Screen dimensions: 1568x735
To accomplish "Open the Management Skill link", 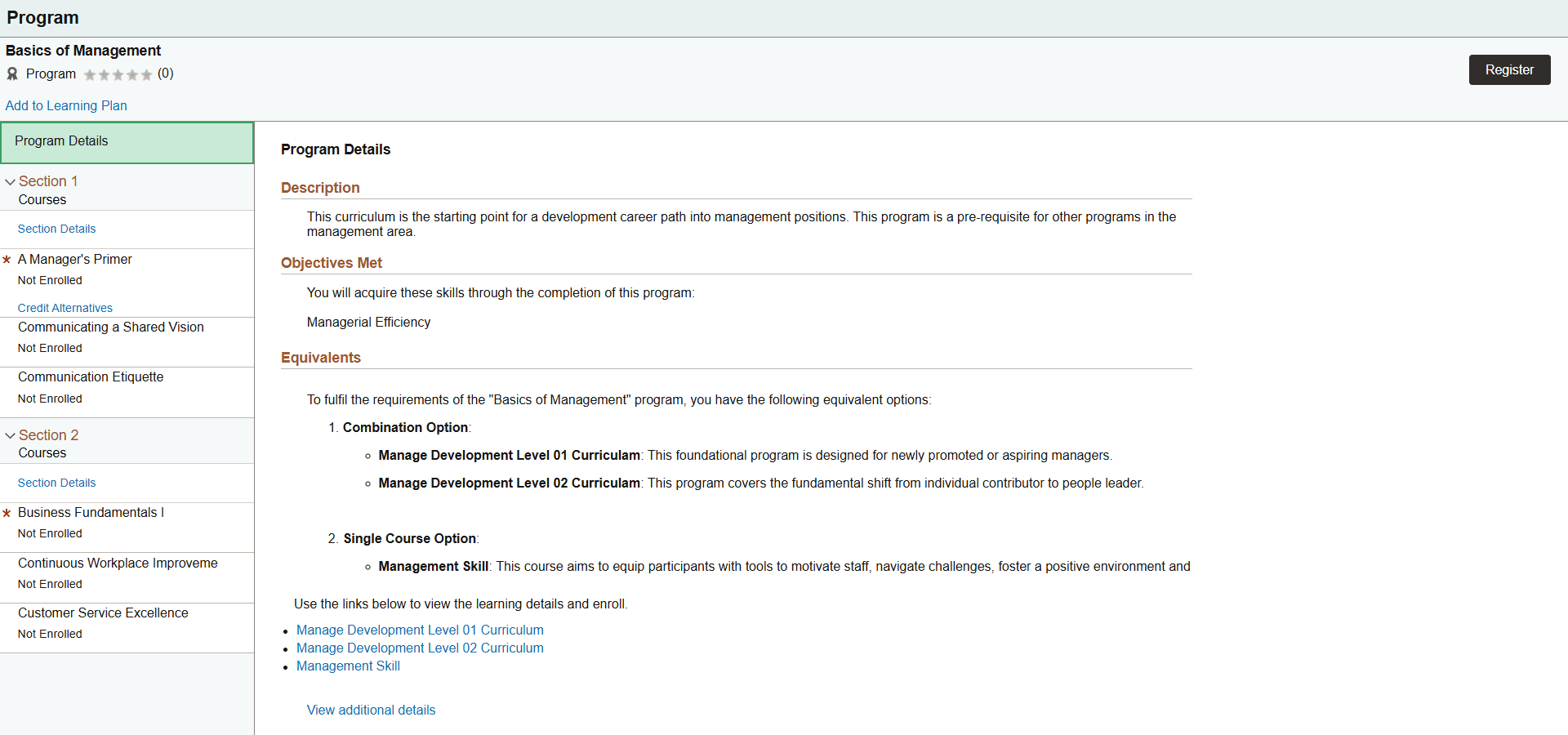I will click(x=348, y=666).
